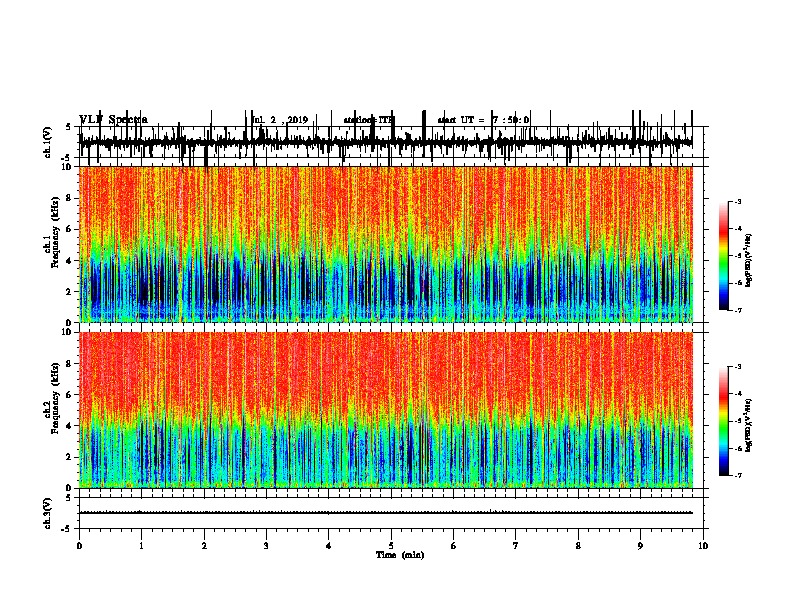The height and width of the screenshot is (612, 792).
Task: Select the date text 'Jul 2, 2019'
Action: [x=280, y=120]
